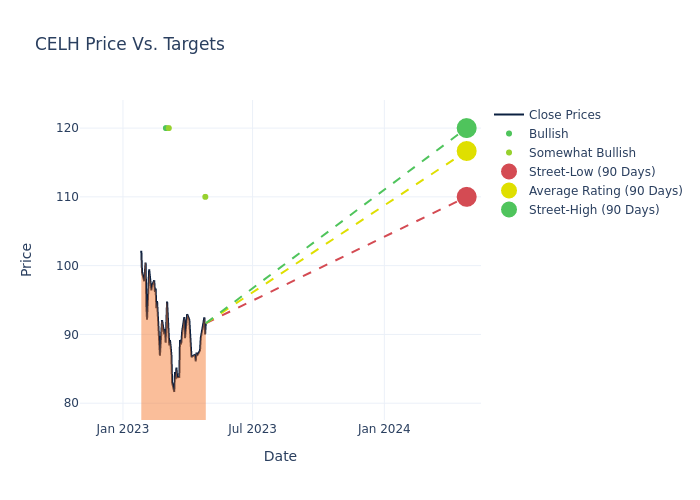The width and height of the screenshot is (700, 500).
Task: Click the Average Rating yellow marker on chart
Action: pyautogui.click(x=466, y=151)
